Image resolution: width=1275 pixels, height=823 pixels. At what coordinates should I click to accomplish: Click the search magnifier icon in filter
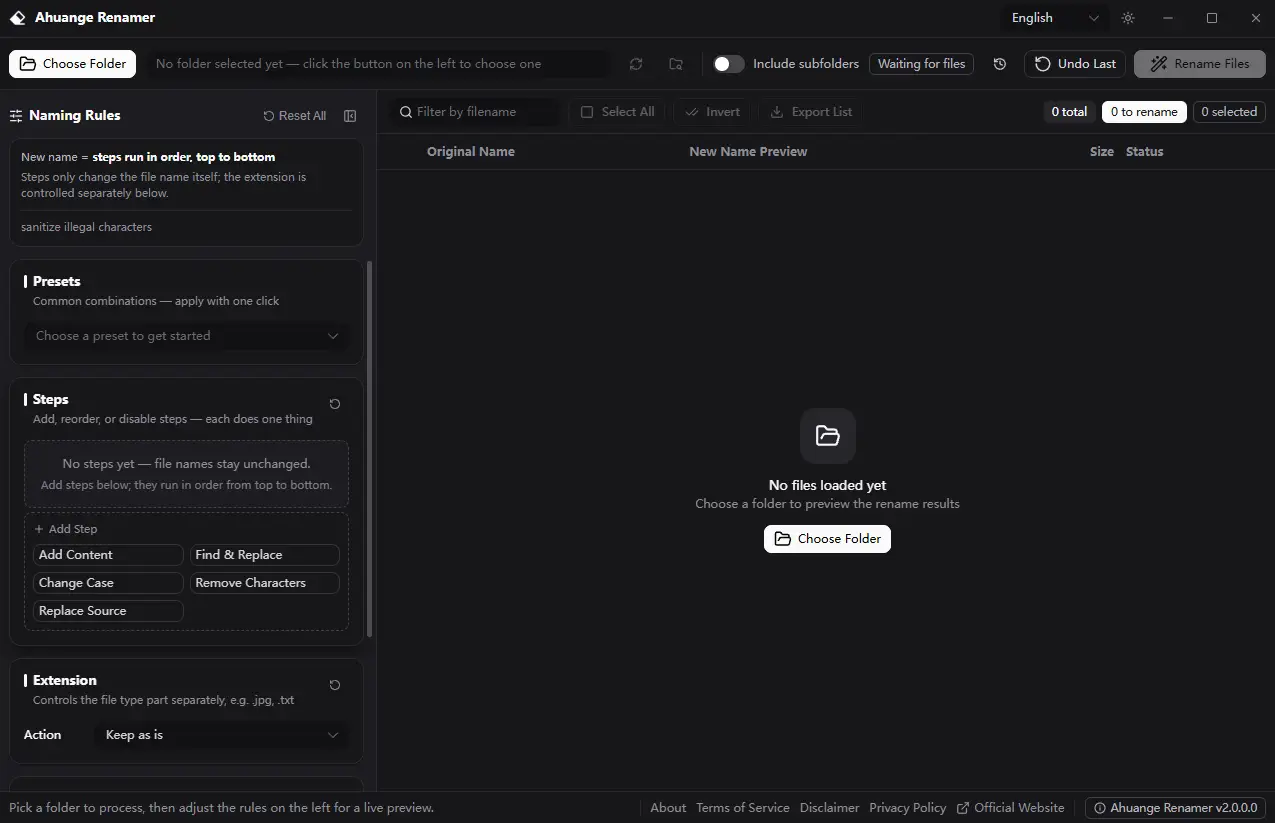tap(406, 112)
